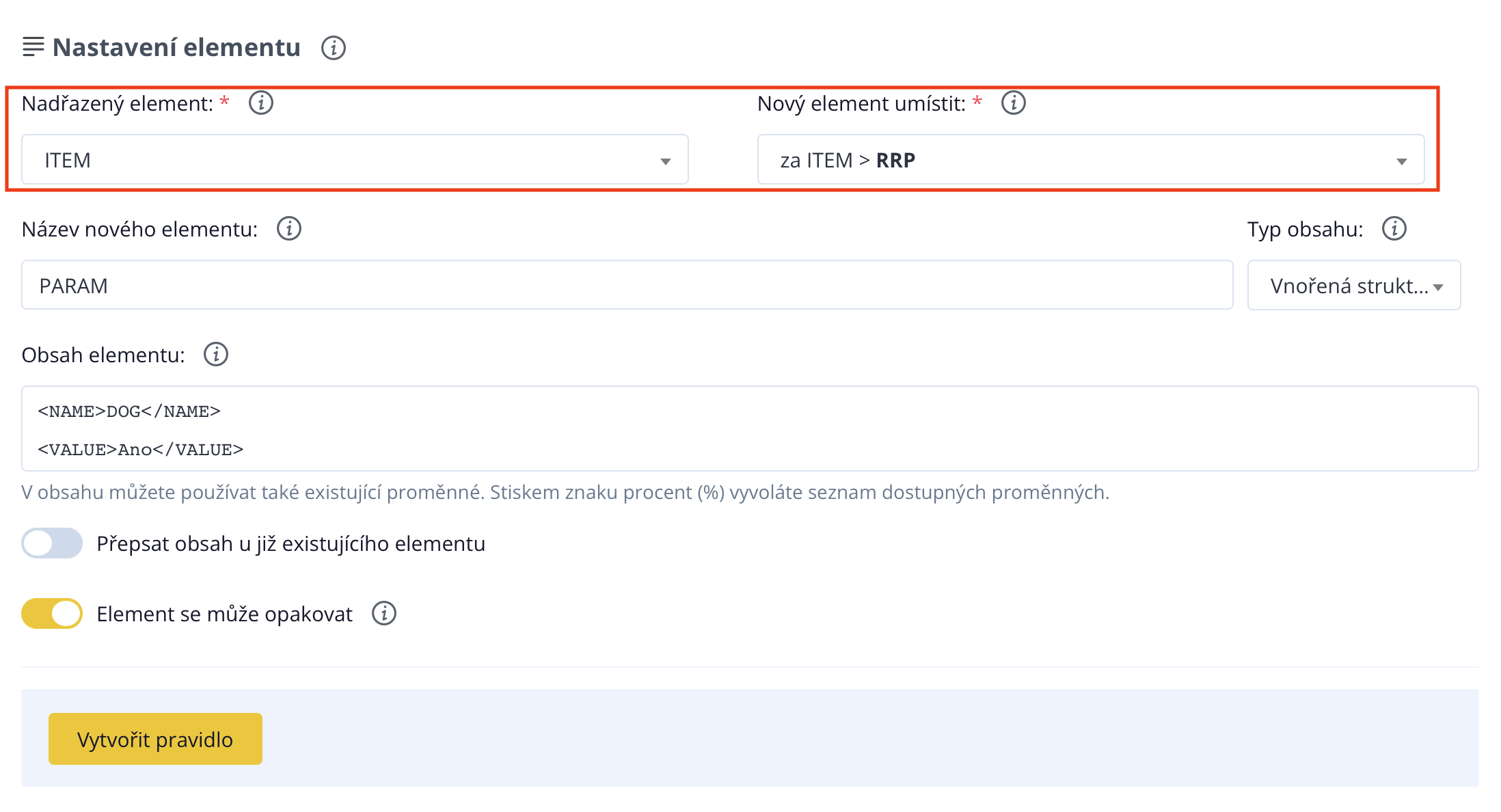Click info icon beside Obsah elementu label
Image resolution: width=1501 pixels, height=812 pixels.
[216, 355]
